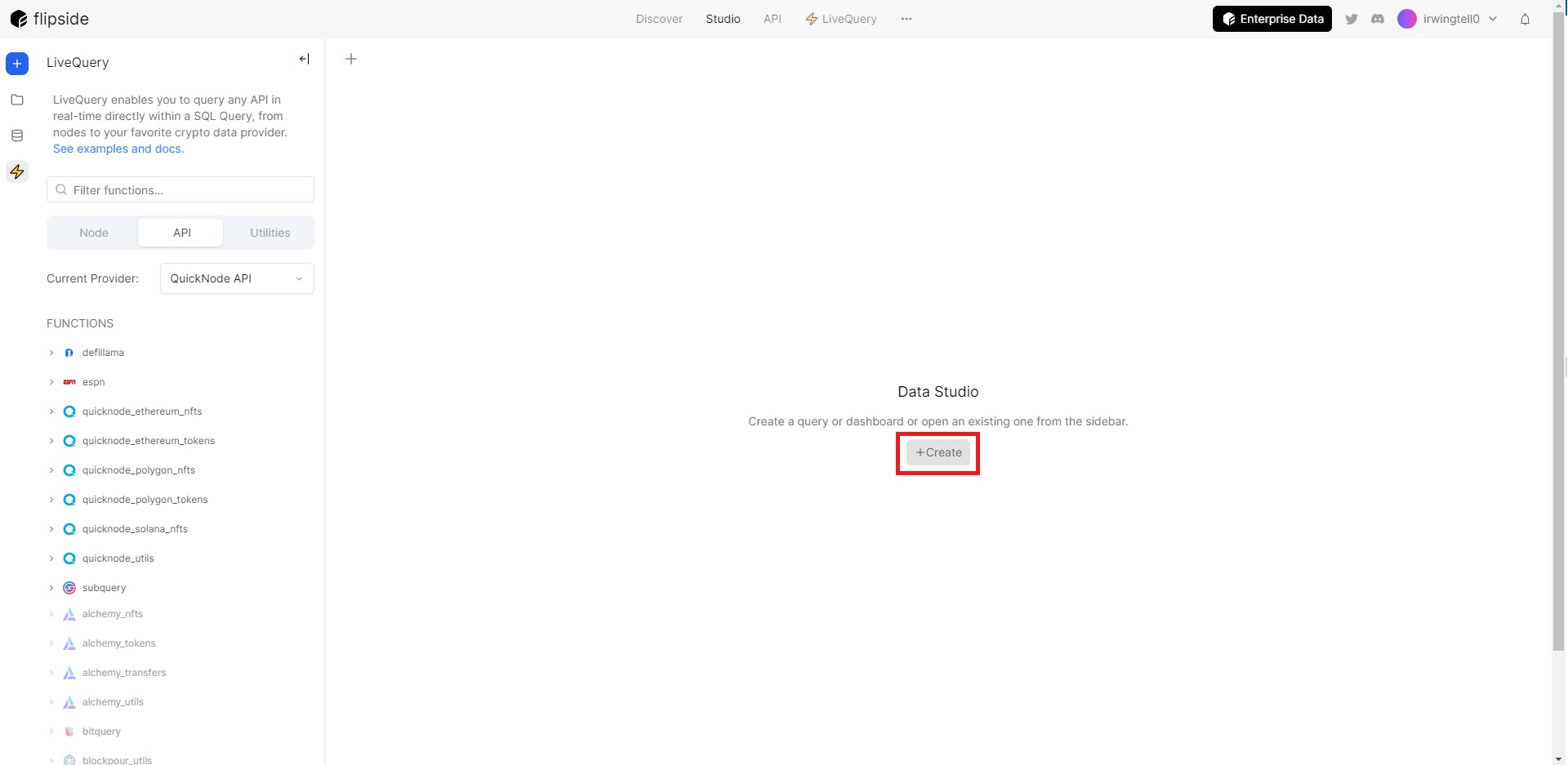The height and width of the screenshot is (765, 1568).
Task: Expand the subquery function group
Action: click(x=51, y=588)
